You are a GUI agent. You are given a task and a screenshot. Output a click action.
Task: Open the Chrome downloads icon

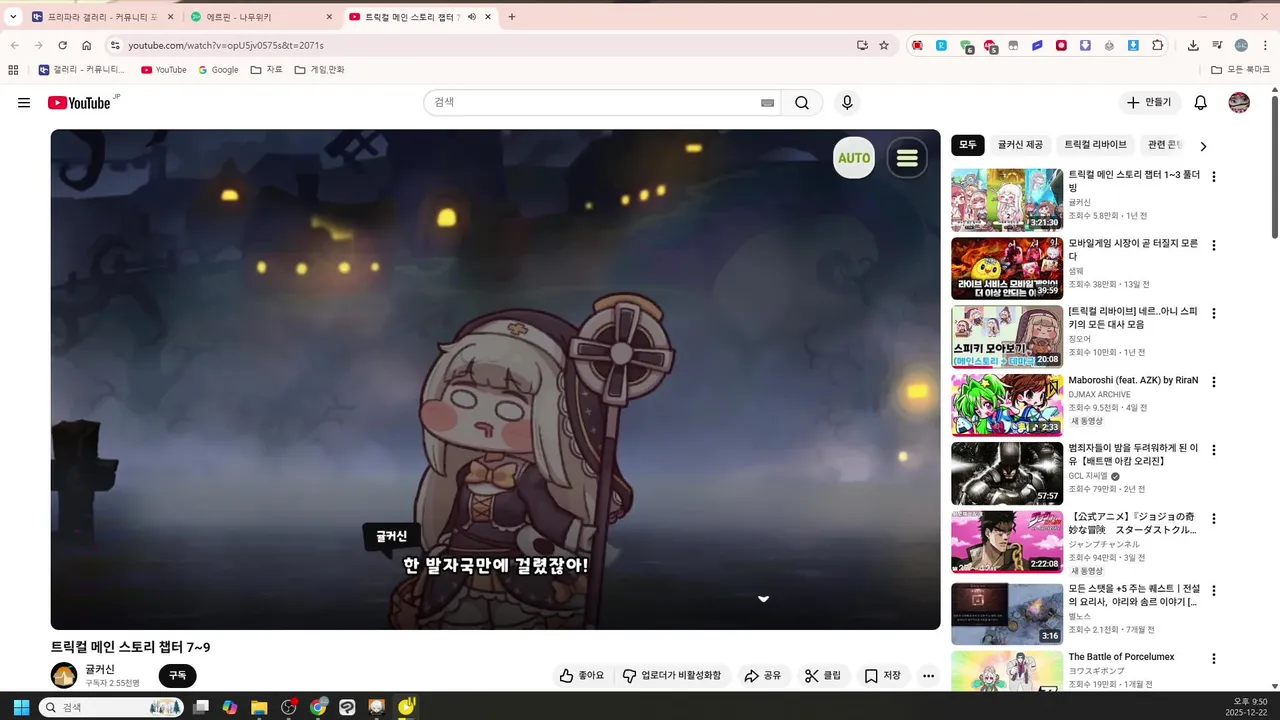pos(1193,45)
